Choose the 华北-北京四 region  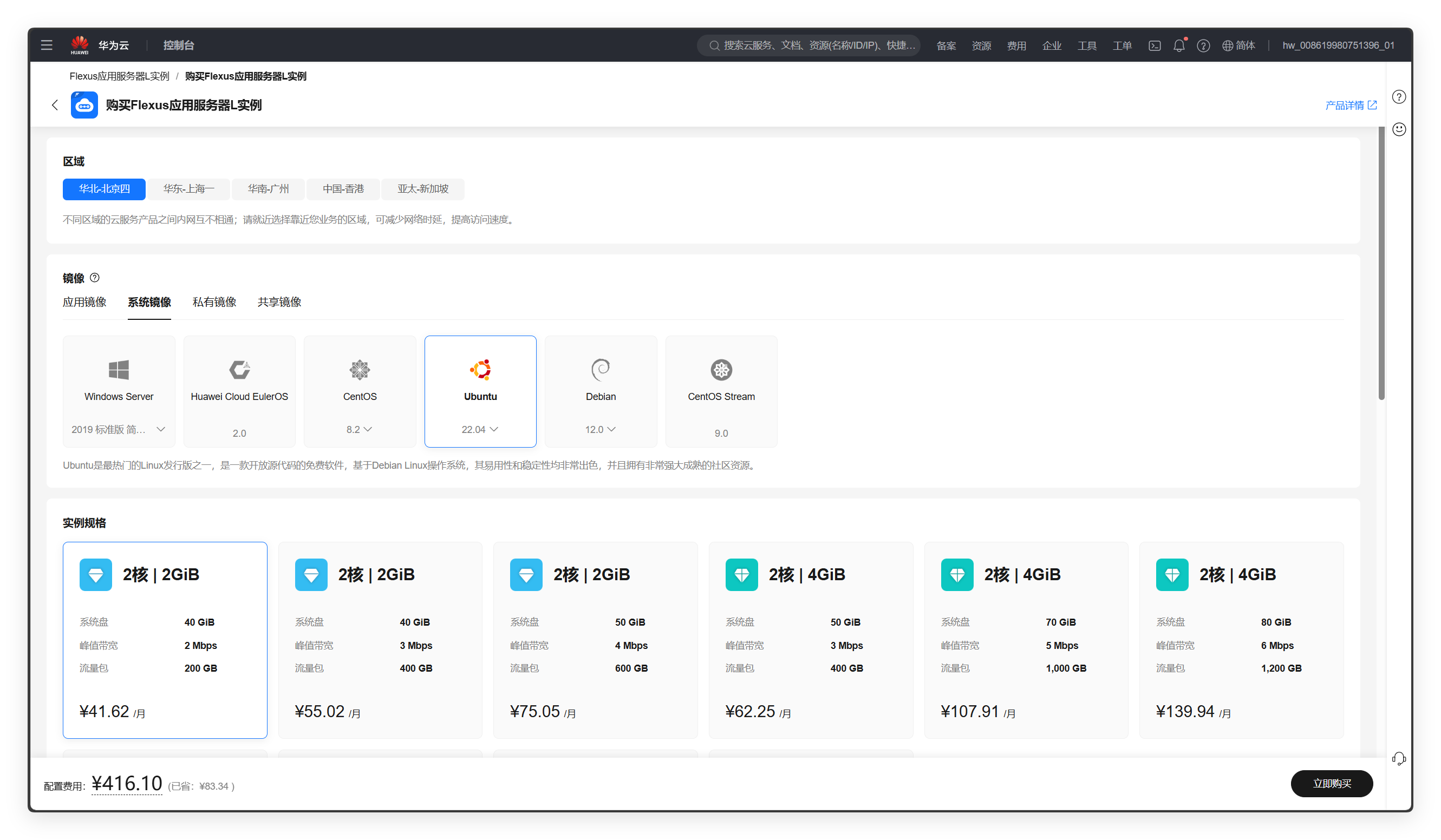click(104, 189)
